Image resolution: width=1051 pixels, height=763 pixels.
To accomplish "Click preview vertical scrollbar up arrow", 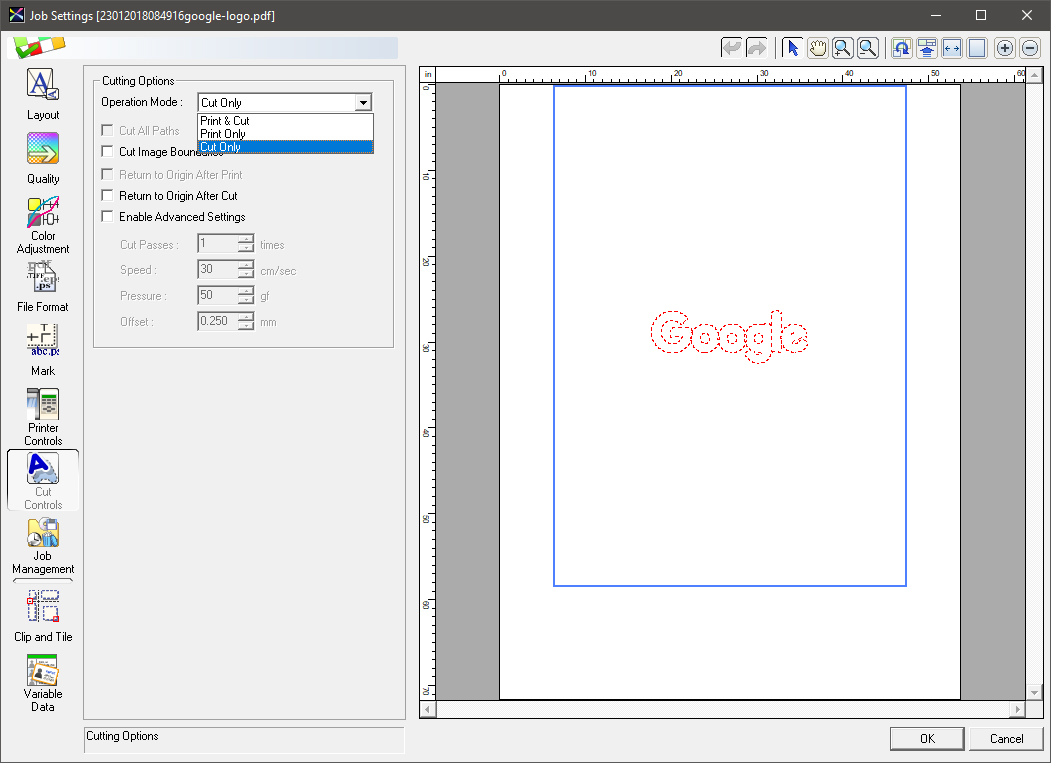I will pyautogui.click(x=1034, y=74).
